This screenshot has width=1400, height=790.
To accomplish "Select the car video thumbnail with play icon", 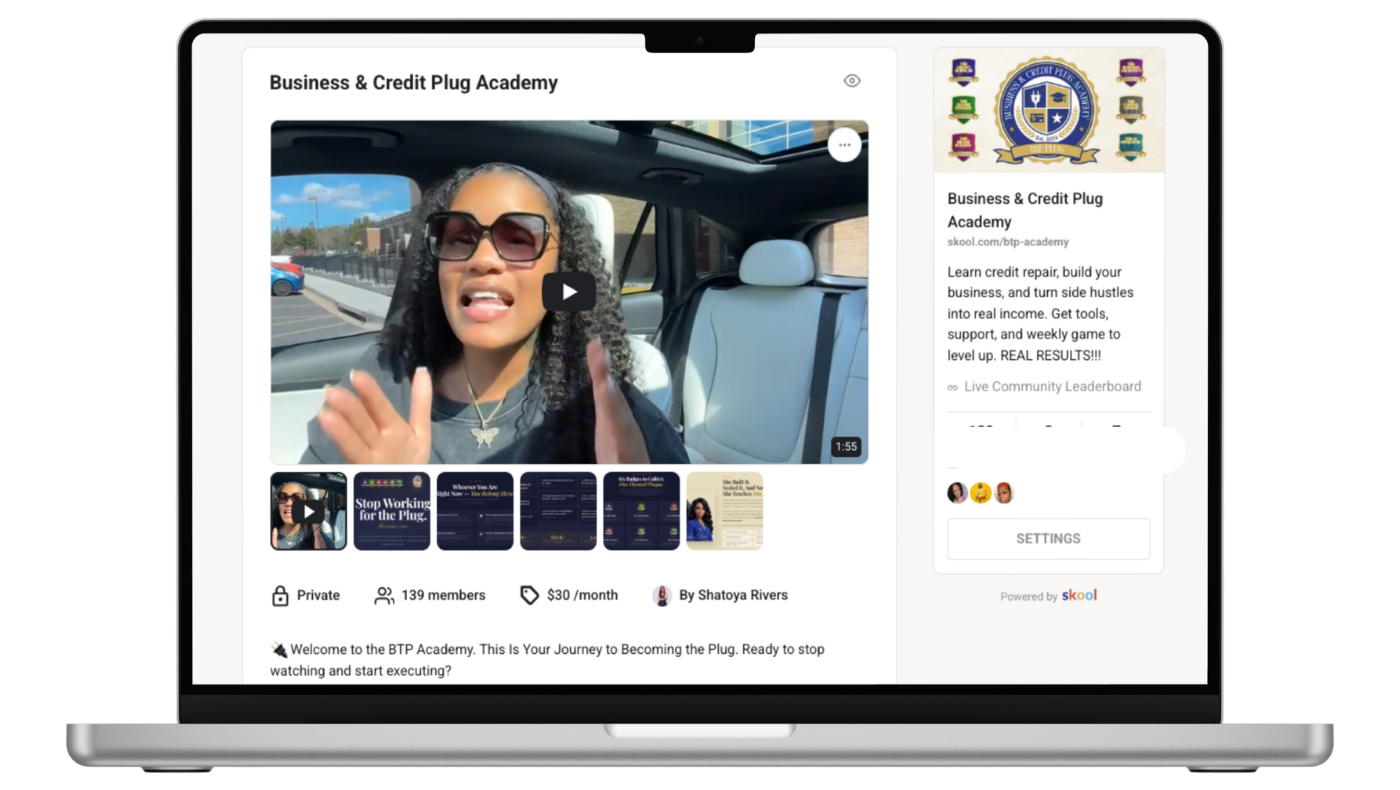I will (x=309, y=511).
